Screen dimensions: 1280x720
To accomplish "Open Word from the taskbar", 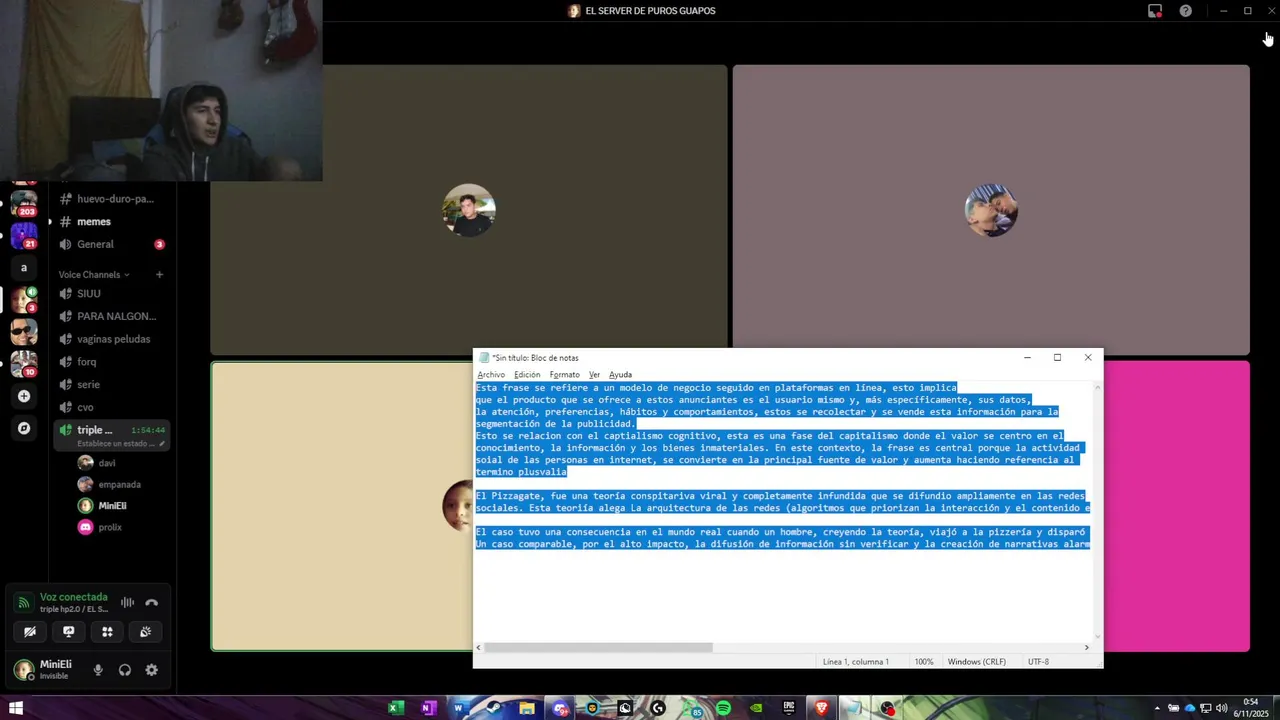I will click(461, 708).
